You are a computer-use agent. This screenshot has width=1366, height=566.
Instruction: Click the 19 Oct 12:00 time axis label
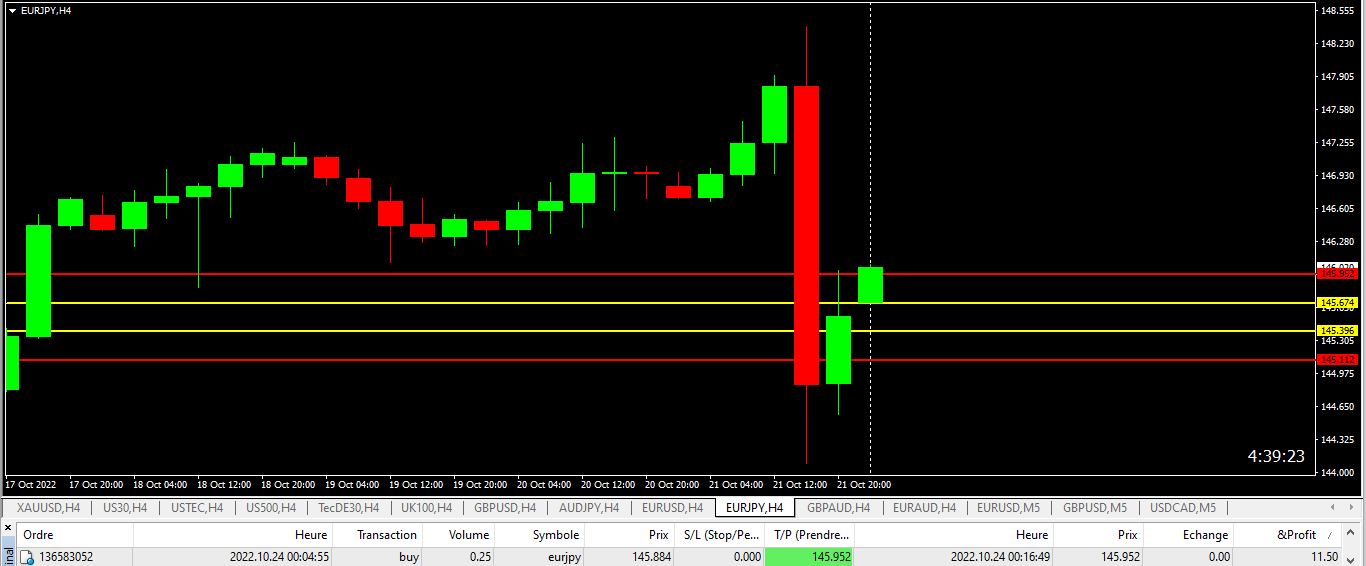click(x=415, y=484)
